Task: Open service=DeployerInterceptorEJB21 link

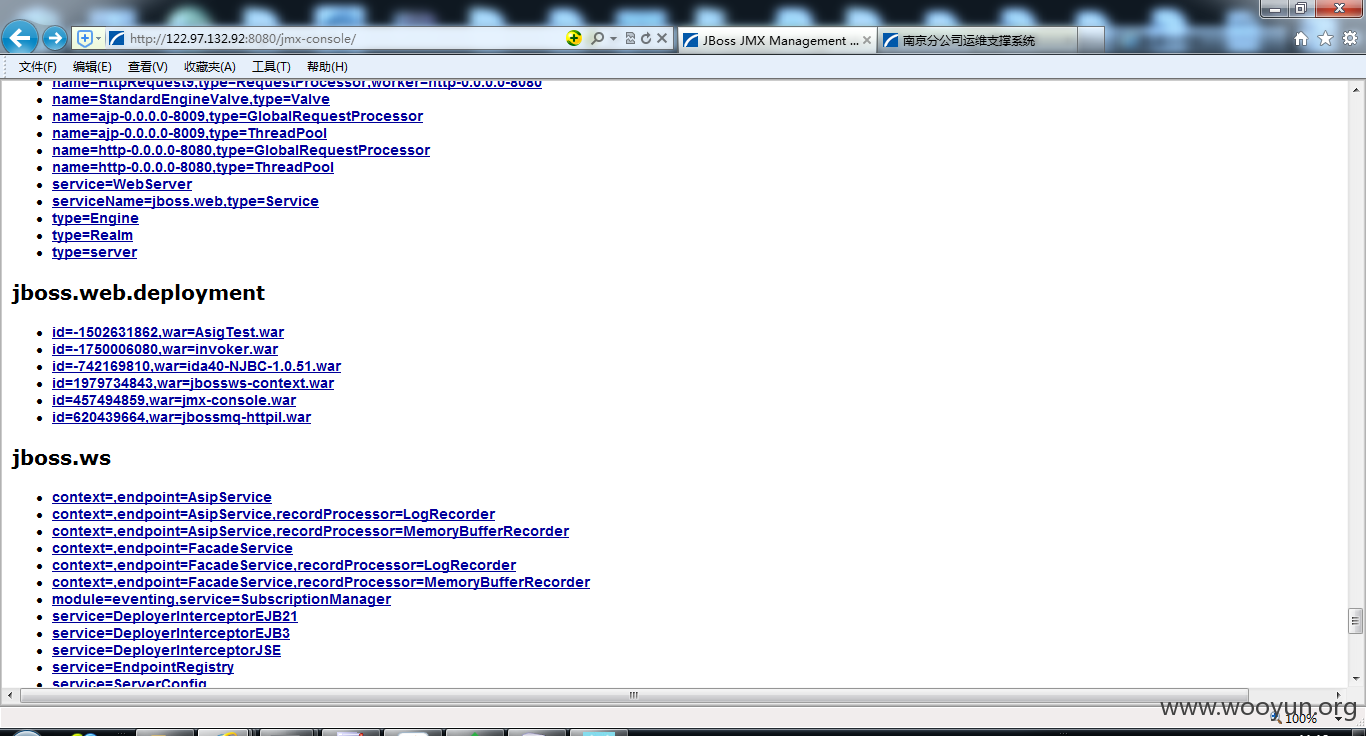Action: pos(175,616)
